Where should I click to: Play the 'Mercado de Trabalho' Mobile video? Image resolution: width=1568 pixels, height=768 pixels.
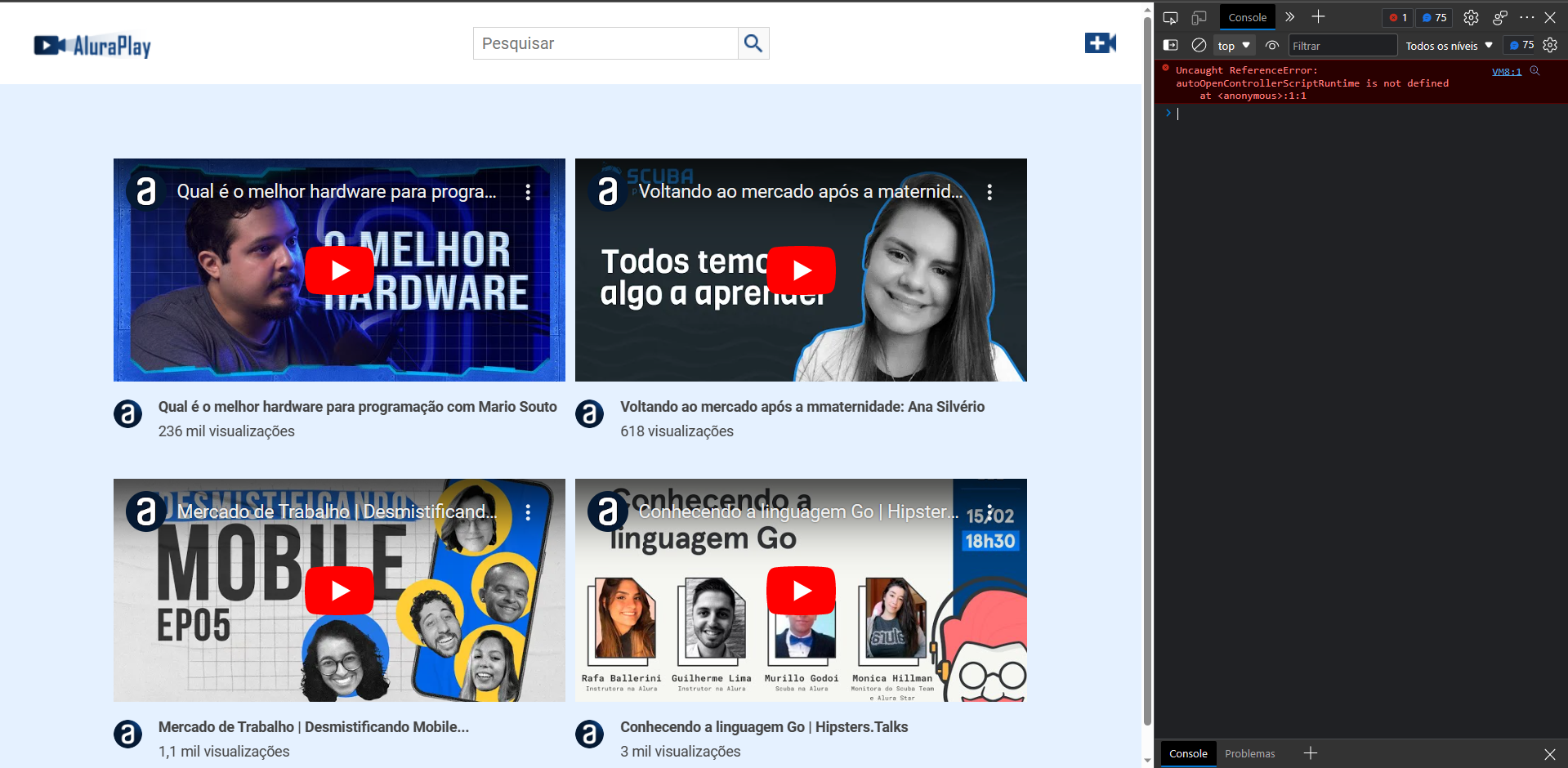339,590
